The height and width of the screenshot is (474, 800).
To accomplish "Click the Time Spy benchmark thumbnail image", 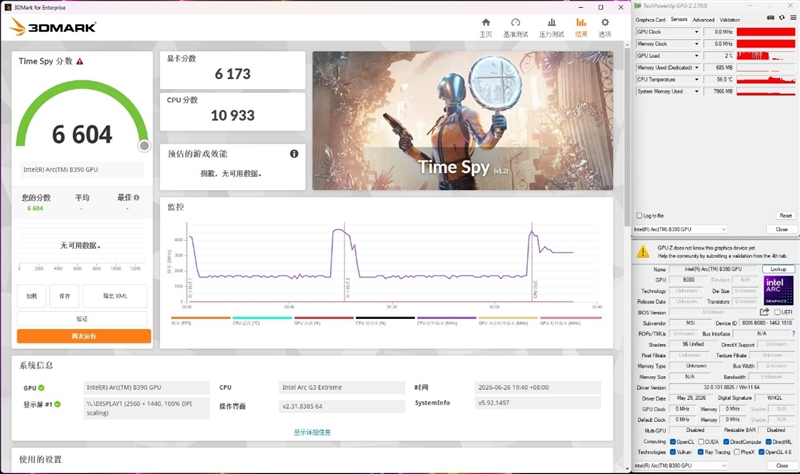I will point(463,120).
